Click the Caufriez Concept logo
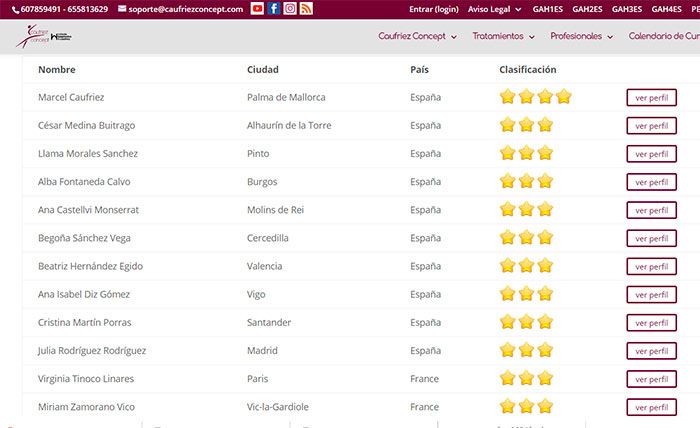700x428 pixels. (42, 37)
